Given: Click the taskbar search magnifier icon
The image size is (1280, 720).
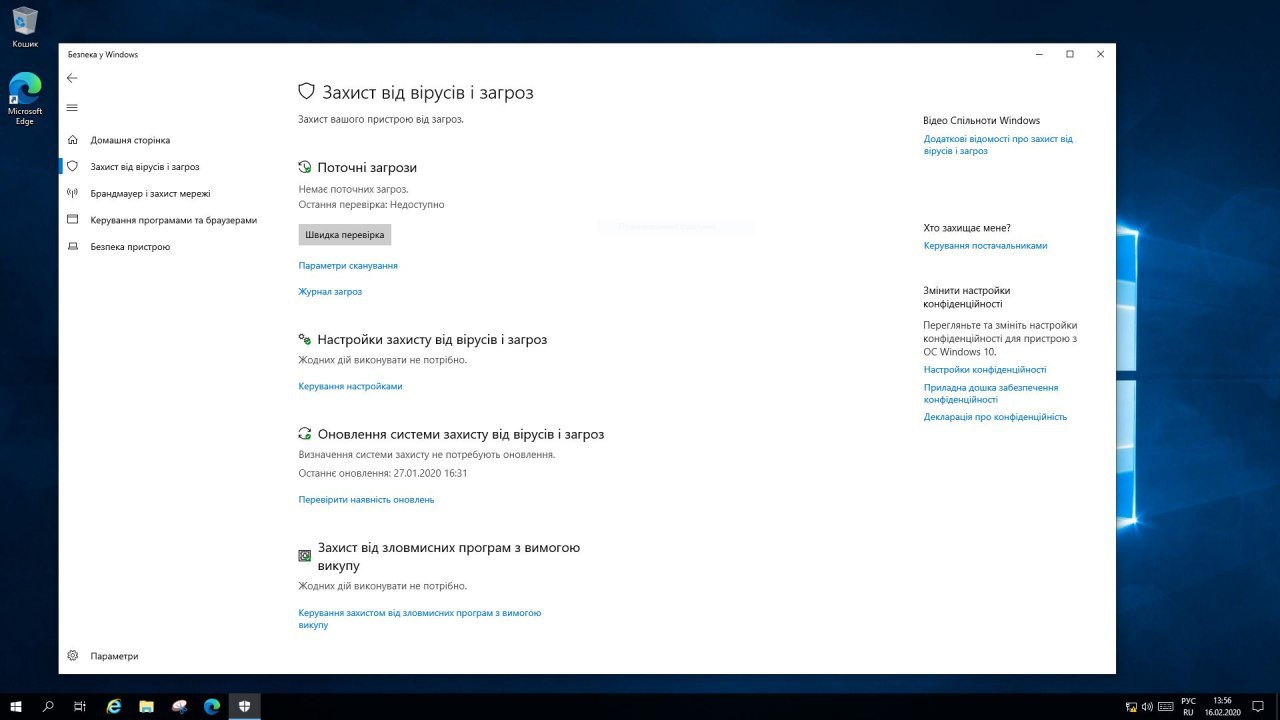Looking at the screenshot, I should (x=48, y=706).
